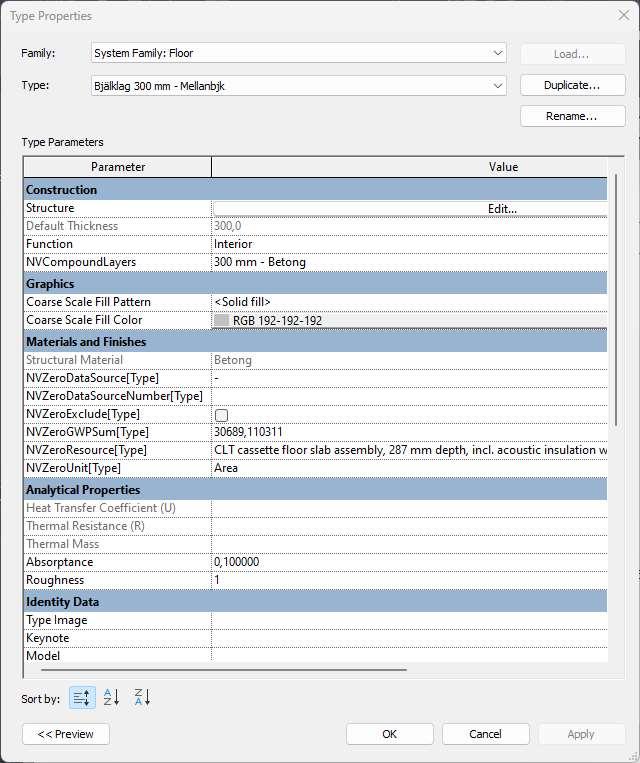Select Coarse Scale Fill Pattern <Solid fill>
The width and height of the screenshot is (640, 763).
point(410,302)
